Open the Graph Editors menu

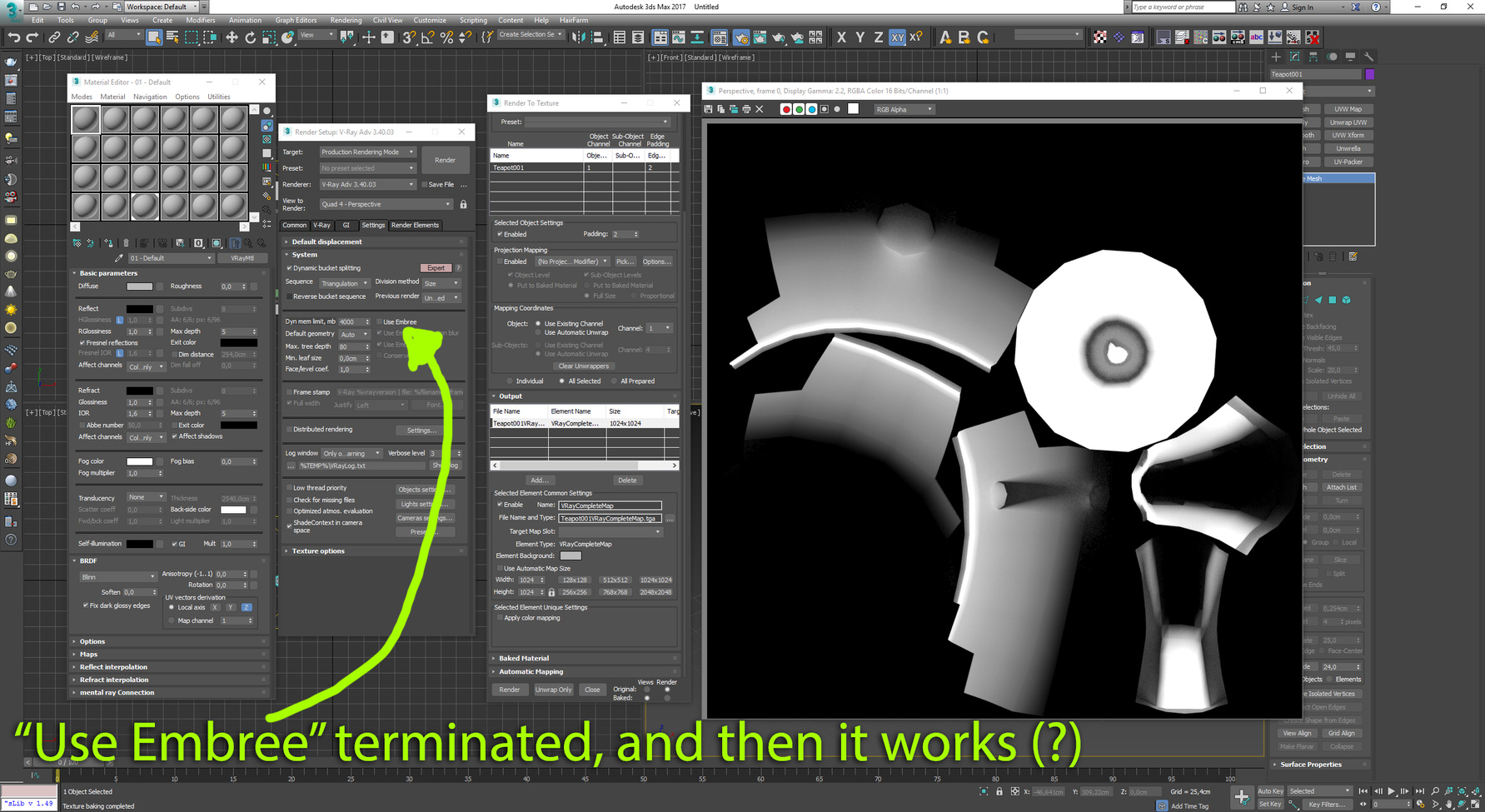296,20
